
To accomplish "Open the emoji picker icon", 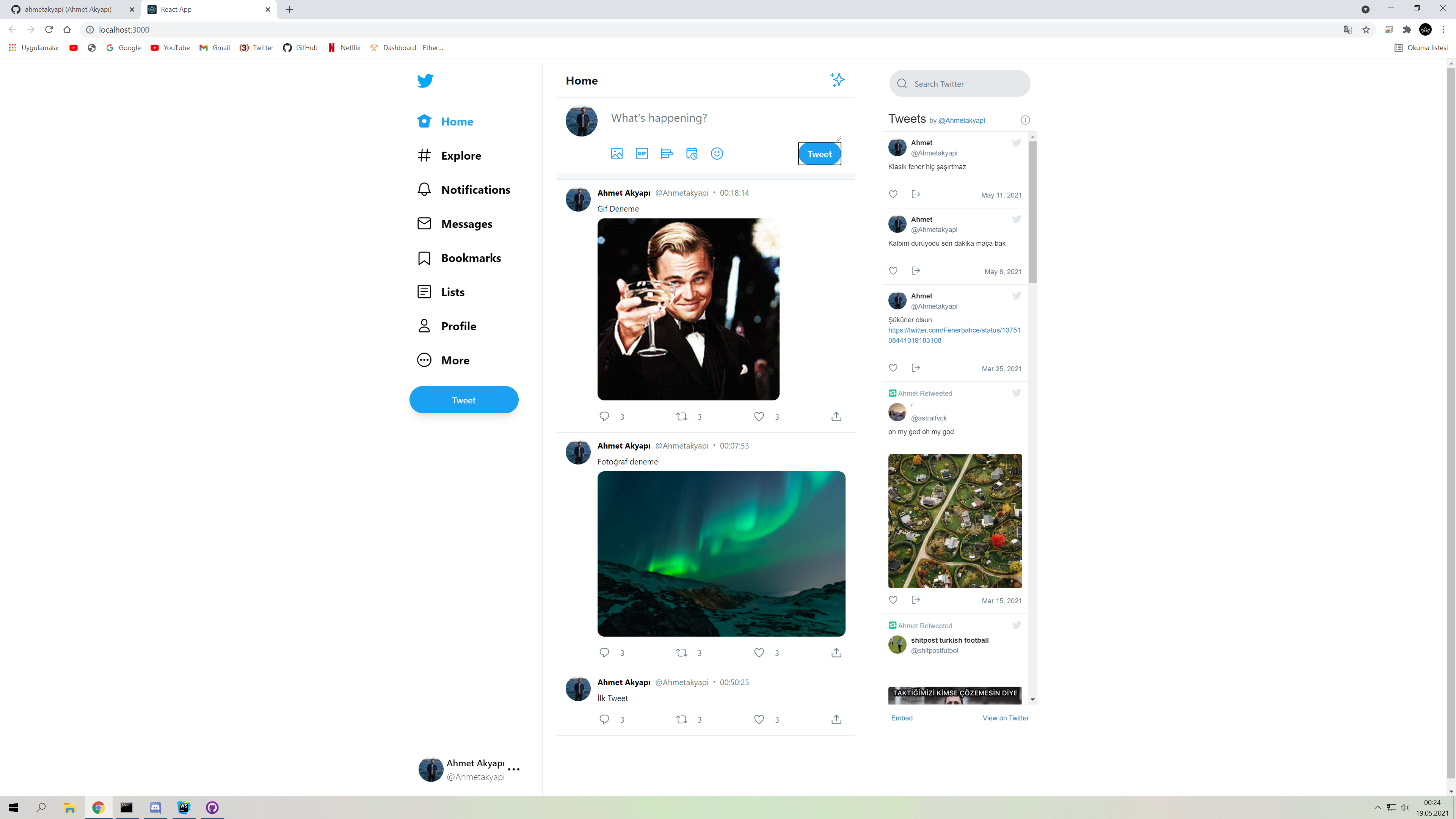I will [x=717, y=154].
